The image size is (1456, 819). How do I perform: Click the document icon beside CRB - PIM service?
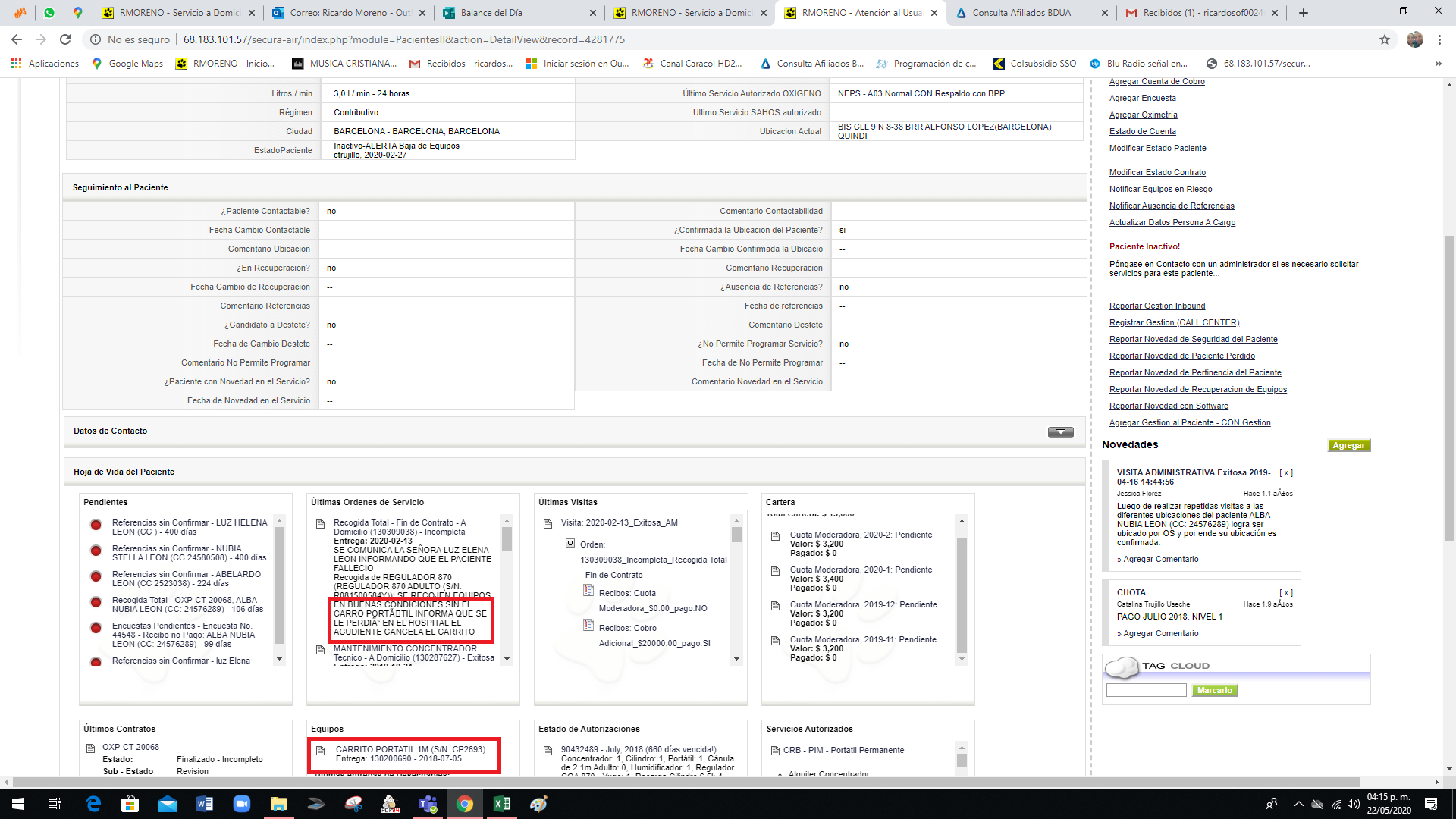775,751
